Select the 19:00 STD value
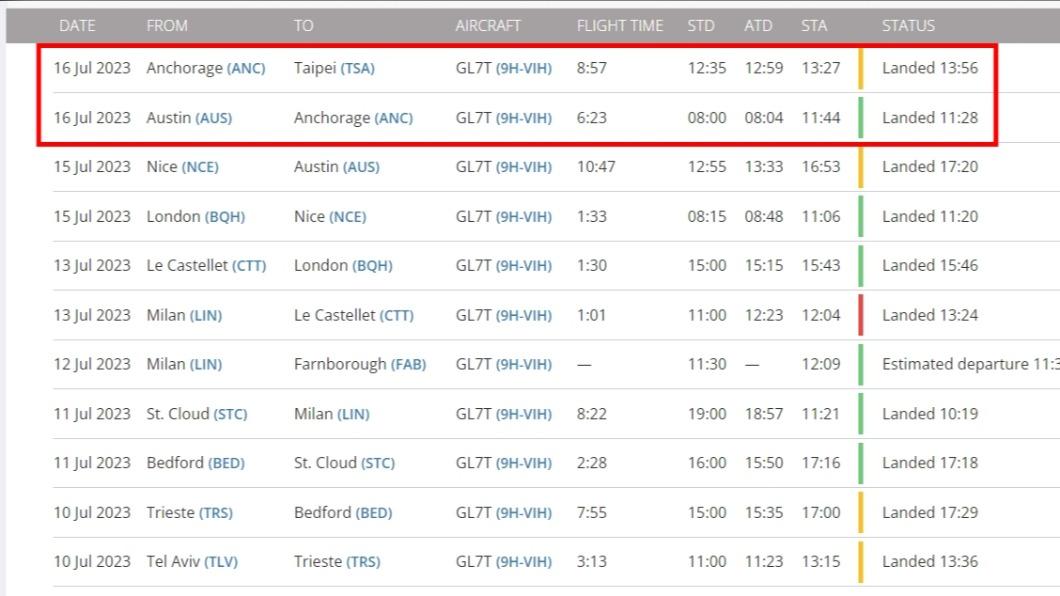Viewport: 1060px width, 596px height. point(707,414)
